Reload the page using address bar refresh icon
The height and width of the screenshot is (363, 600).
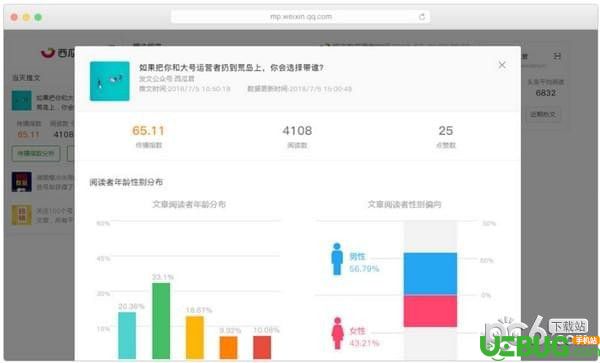point(422,17)
